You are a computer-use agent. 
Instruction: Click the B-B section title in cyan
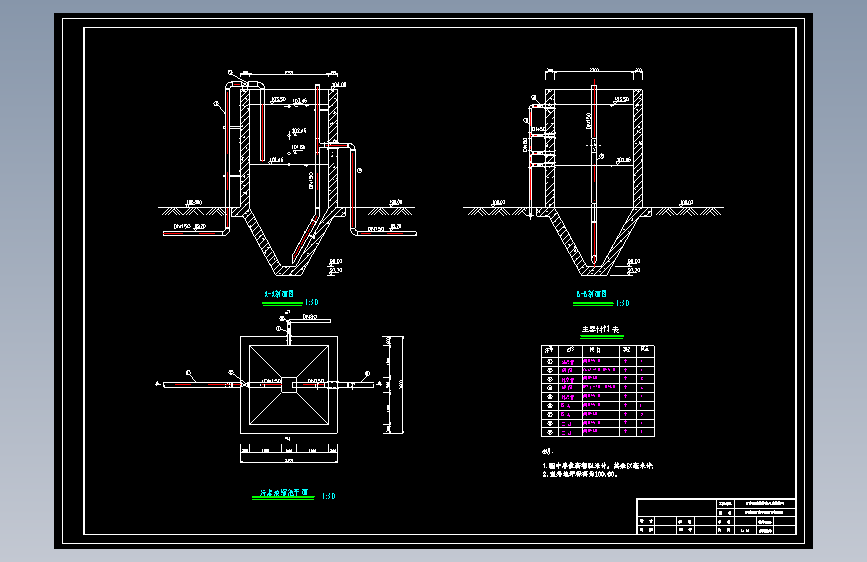(x=592, y=294)
